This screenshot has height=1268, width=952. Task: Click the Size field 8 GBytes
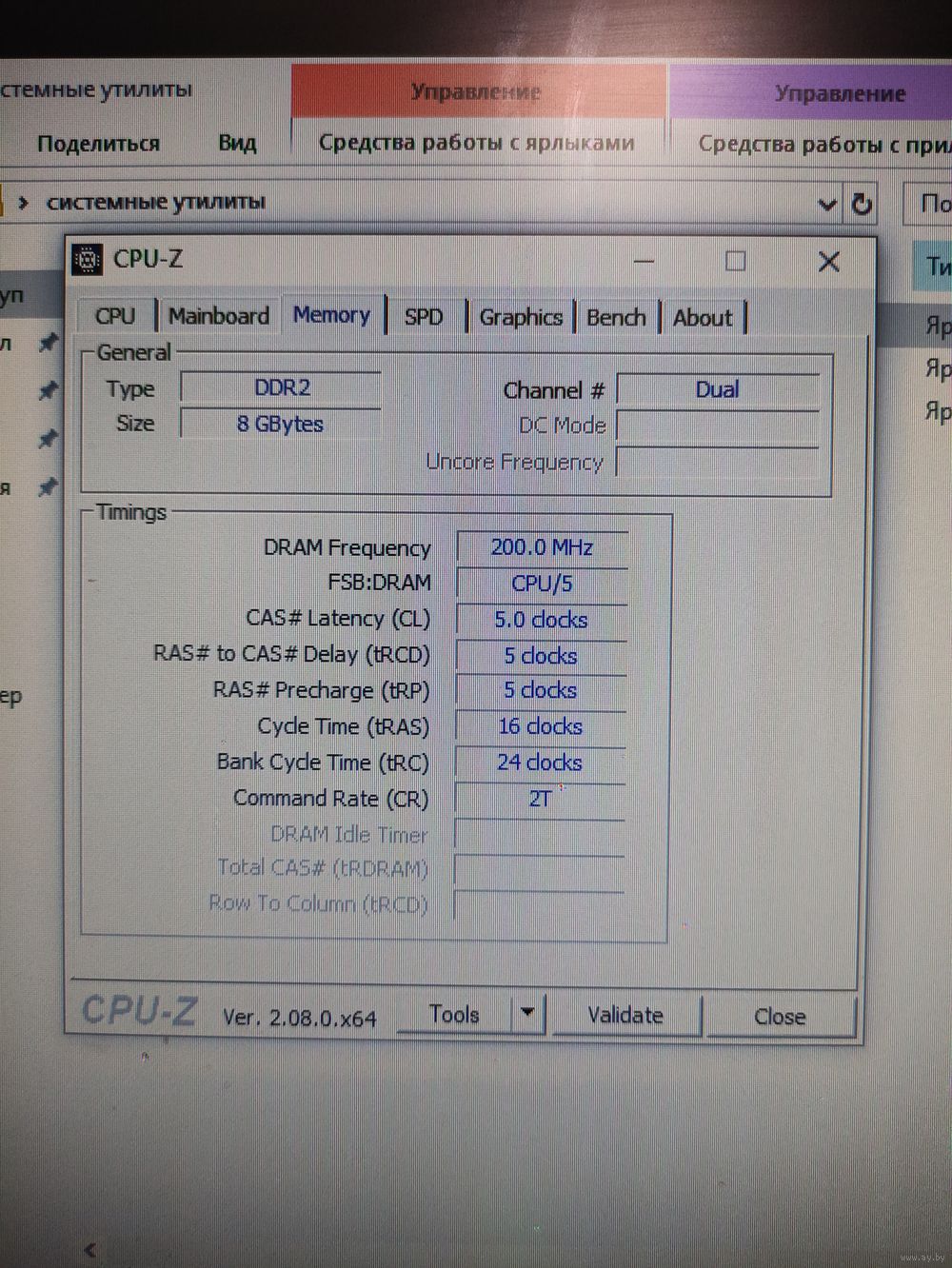pos(280,424)
